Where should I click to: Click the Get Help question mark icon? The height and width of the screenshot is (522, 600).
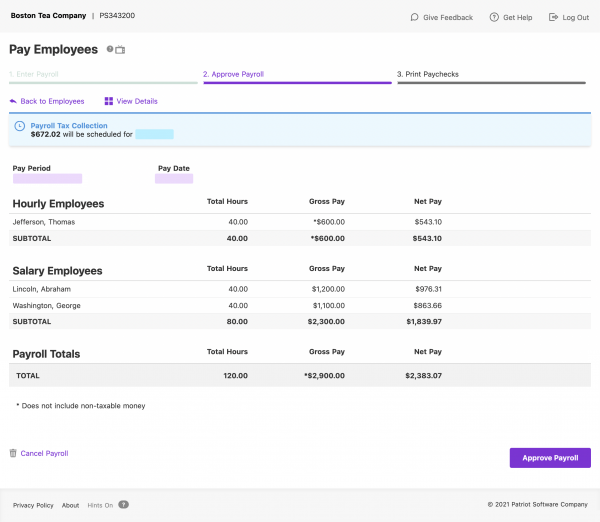[x=494, y=17]
